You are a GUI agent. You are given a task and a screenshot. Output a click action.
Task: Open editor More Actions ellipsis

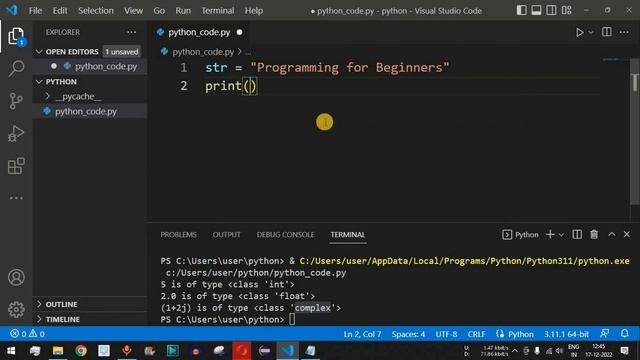624,32
